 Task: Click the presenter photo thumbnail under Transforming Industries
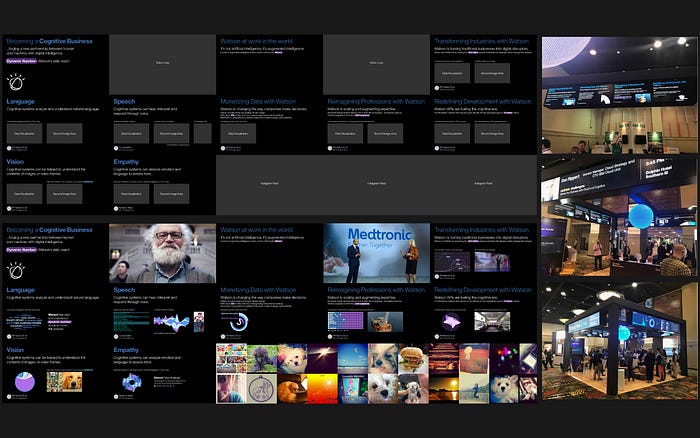click(492, 262)
